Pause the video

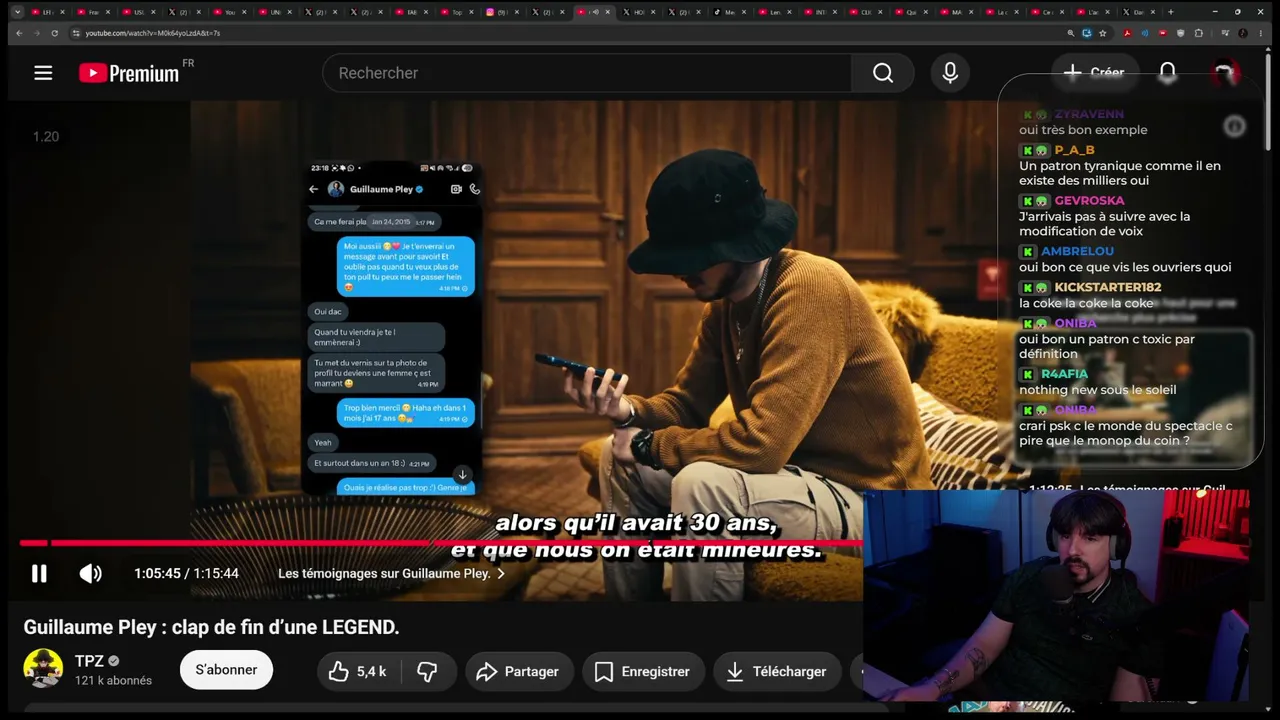point(39,573)
